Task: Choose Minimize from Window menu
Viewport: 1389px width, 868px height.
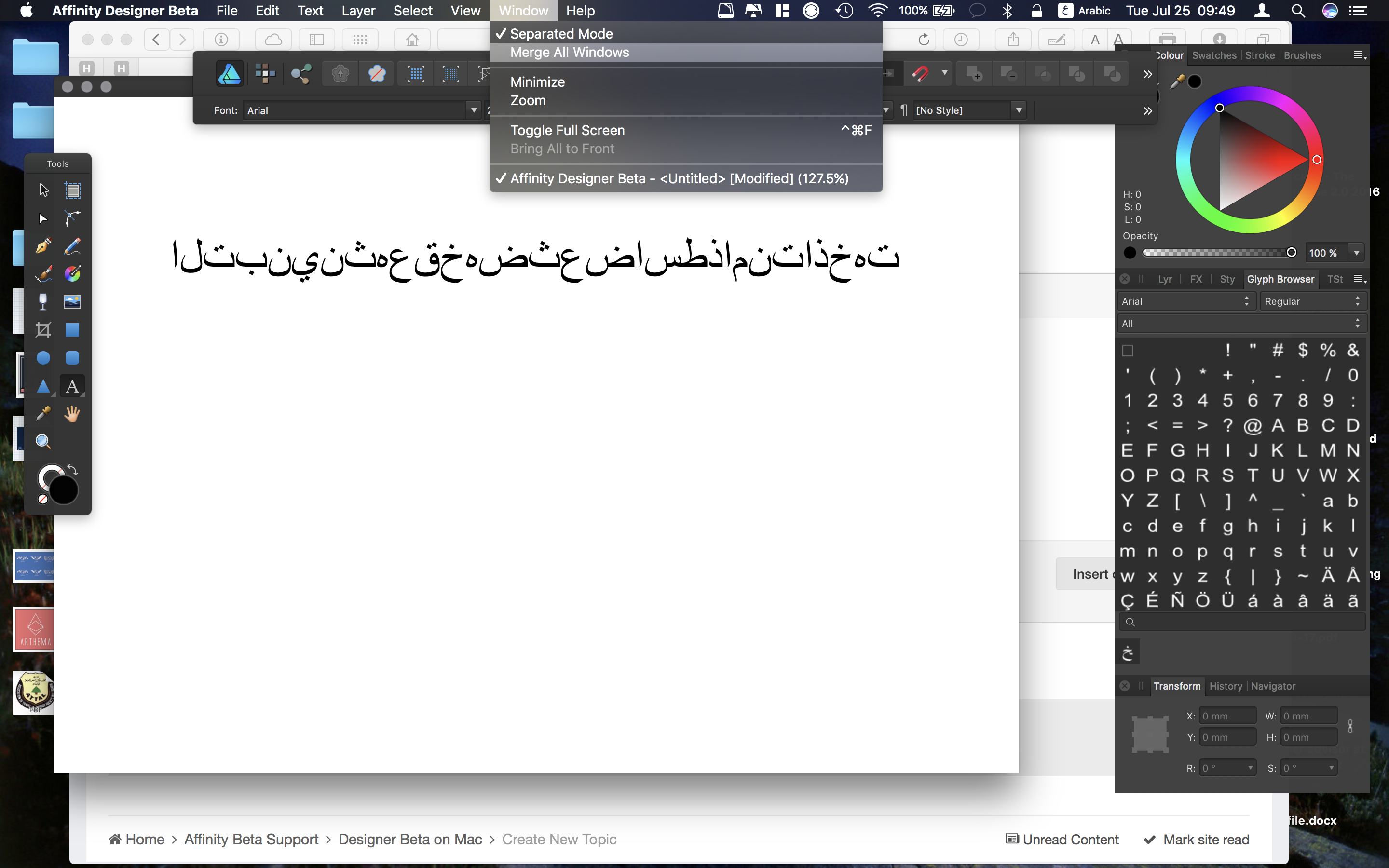Action: click(x=537, y=82)
